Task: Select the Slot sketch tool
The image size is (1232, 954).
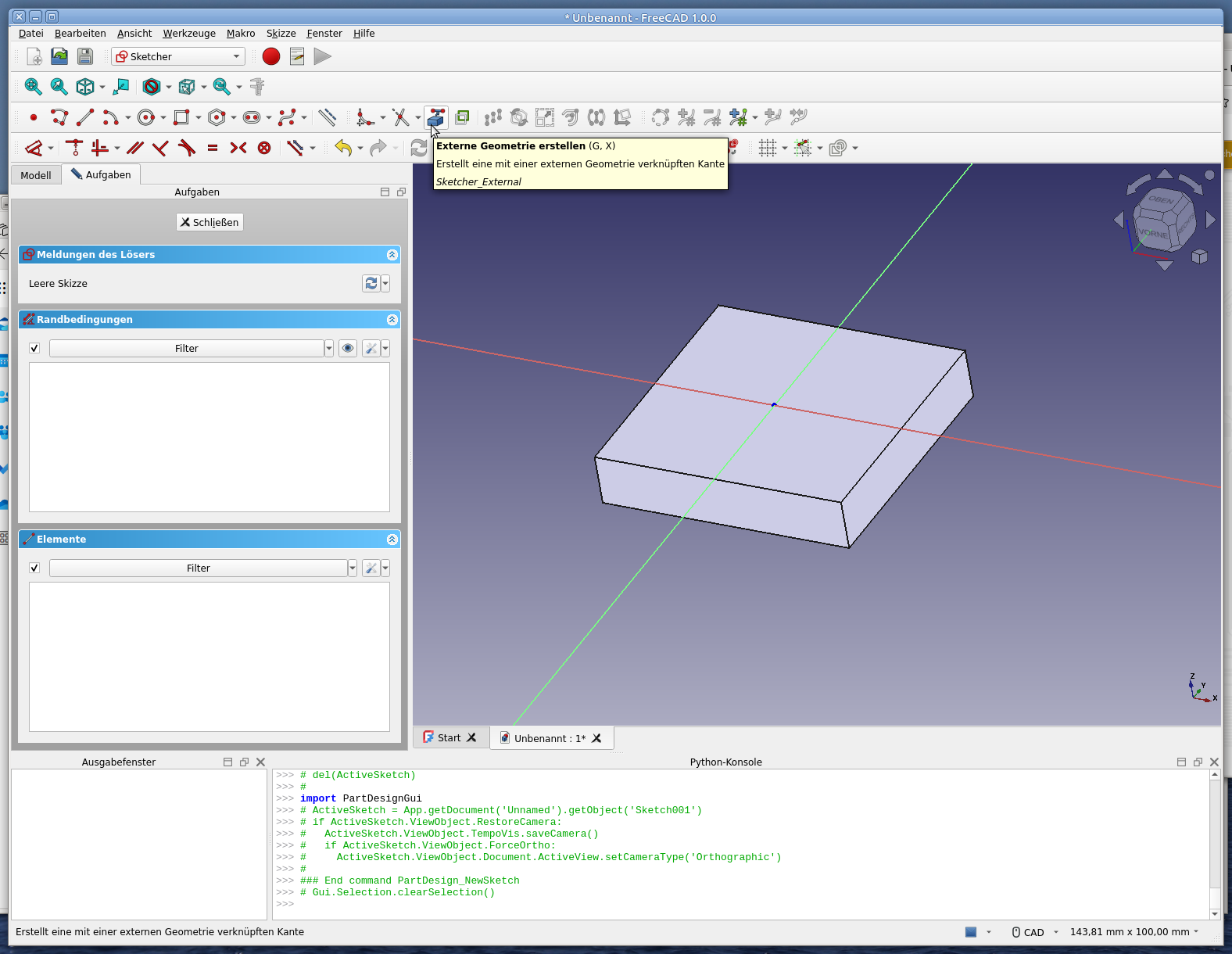Action: click(252, 117)
